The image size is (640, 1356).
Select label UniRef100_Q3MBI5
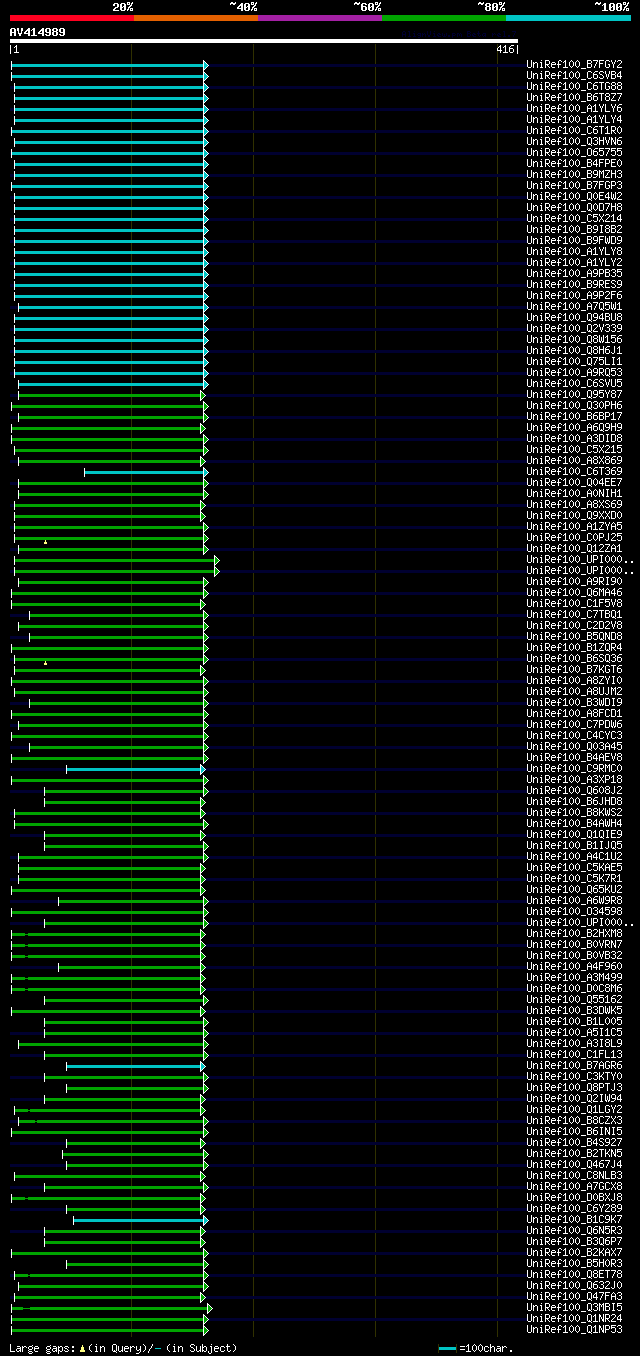click(x=574, y=1308)
